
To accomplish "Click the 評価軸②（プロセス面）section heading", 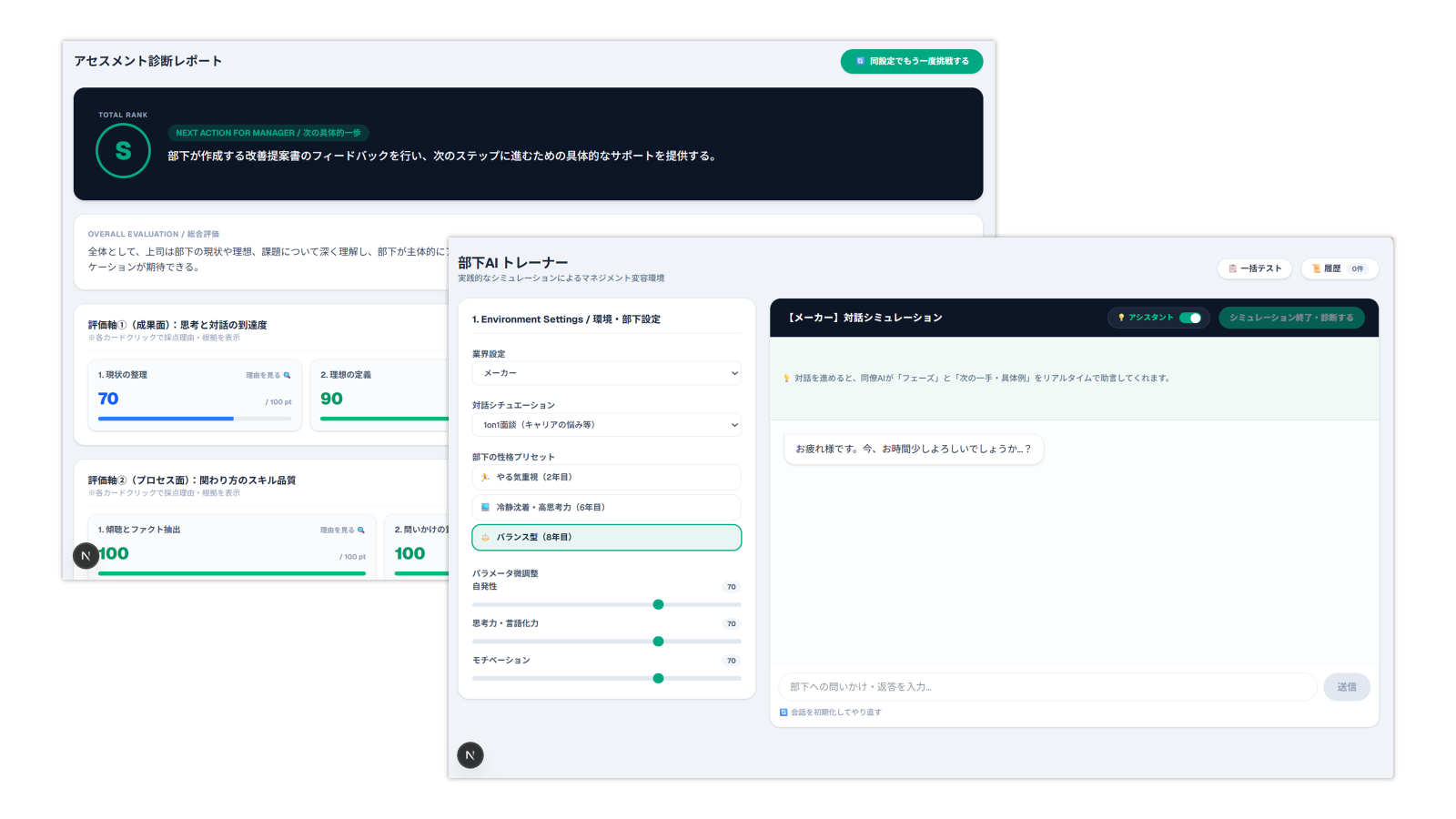I will pyautogui.click(x=192, y=480).
